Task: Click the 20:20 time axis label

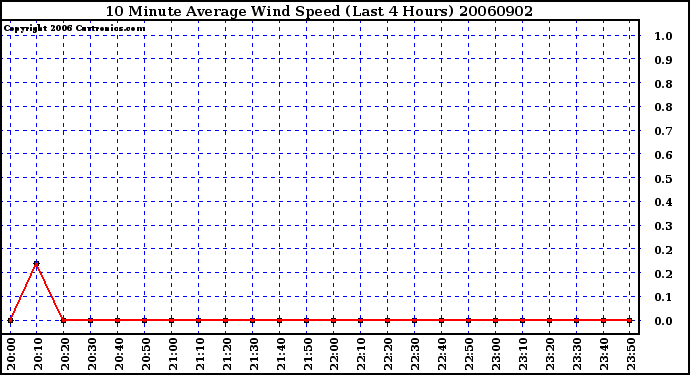Action: (65, 354)
